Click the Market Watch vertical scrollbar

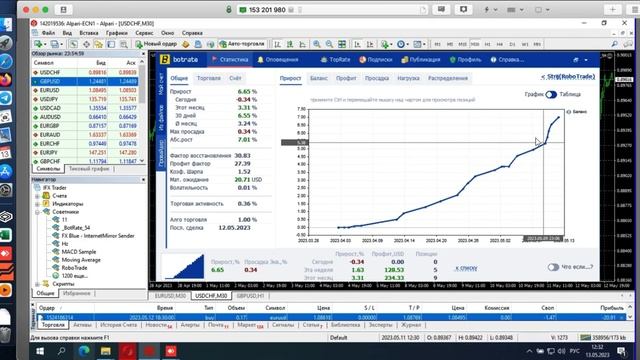(142, 110)
